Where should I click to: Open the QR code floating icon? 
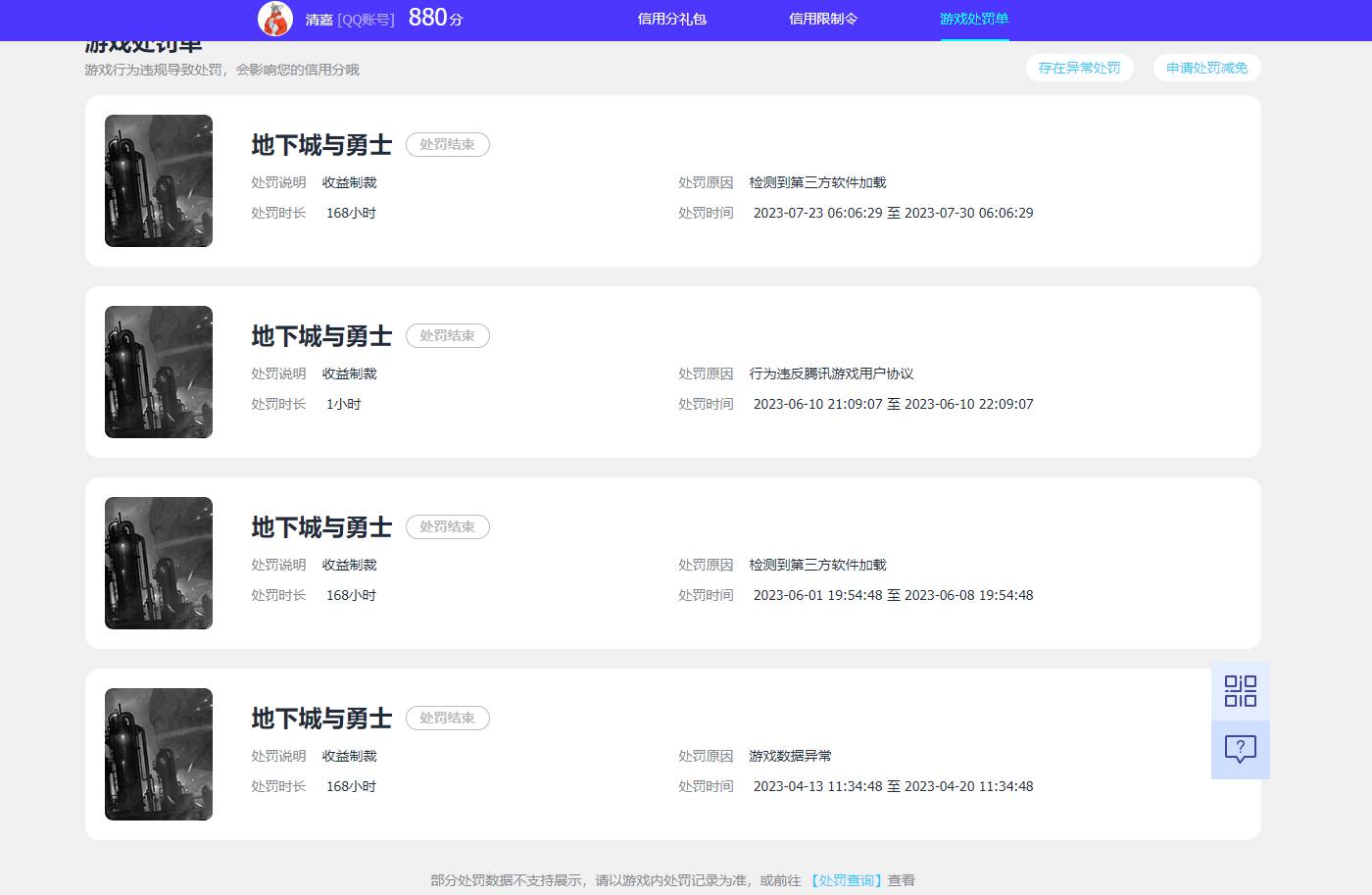tap(1241, 691)
